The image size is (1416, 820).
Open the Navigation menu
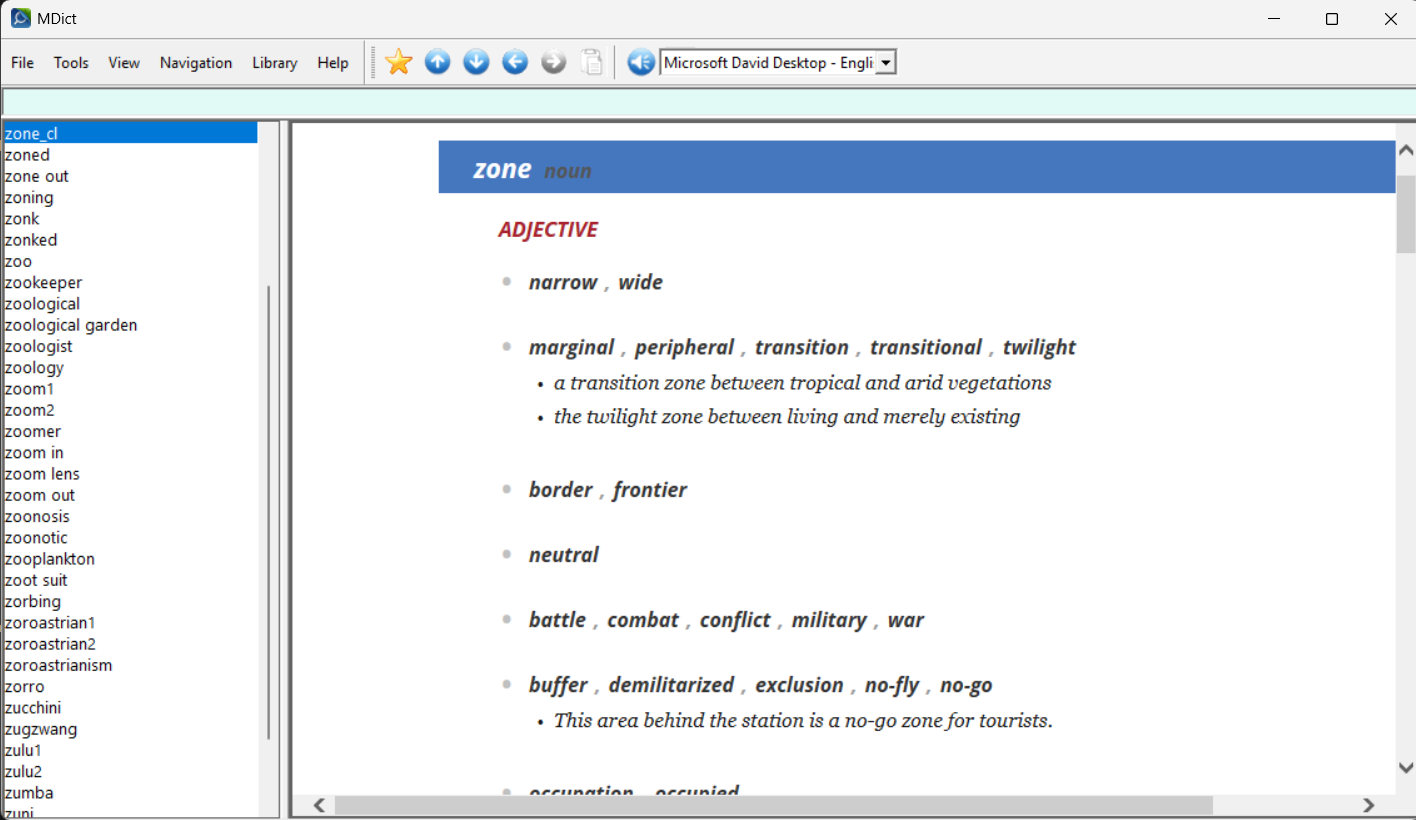(x=196, y=63)
